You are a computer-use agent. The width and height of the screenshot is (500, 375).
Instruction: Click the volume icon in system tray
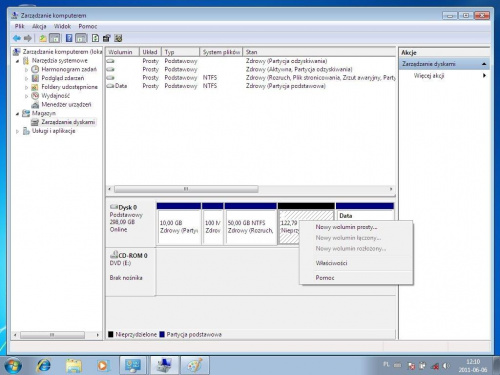(x=446, y=366)
